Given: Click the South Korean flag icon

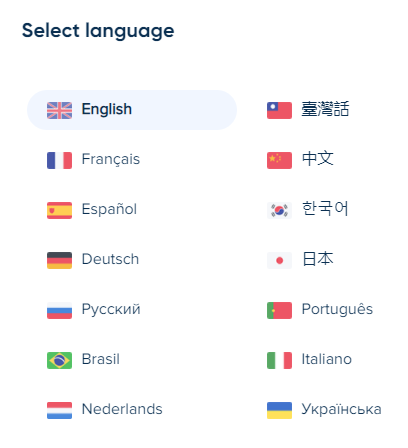Looking at the screenshot, I should [x=279, y=210].
